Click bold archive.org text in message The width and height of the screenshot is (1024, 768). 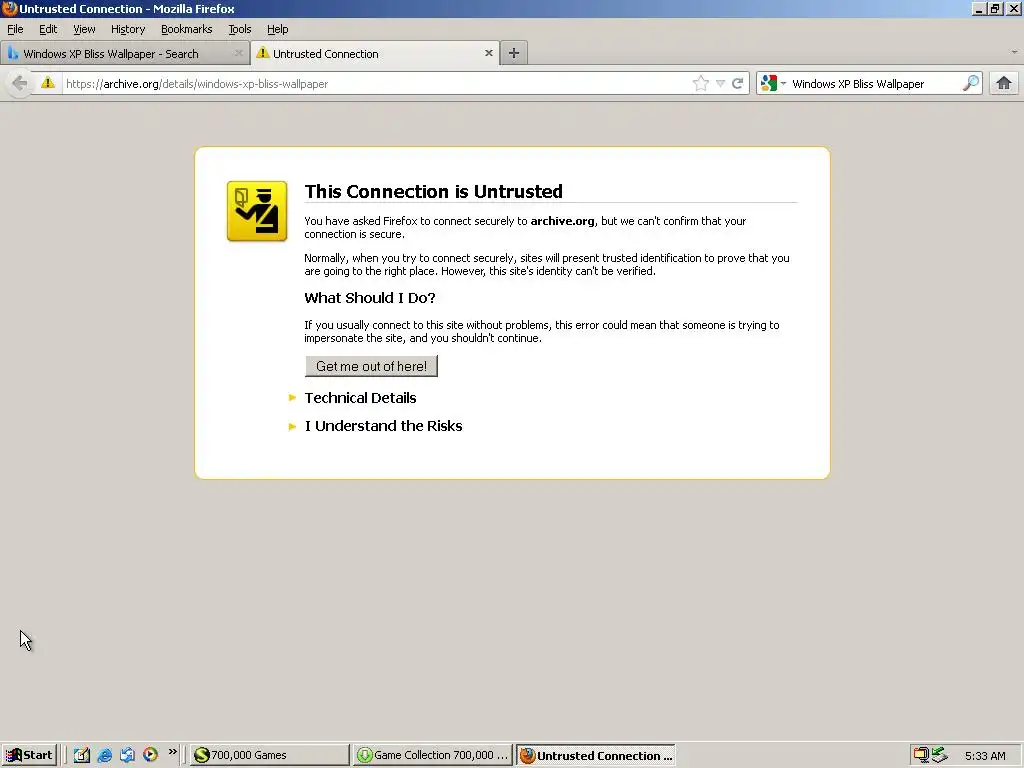point(562,221)
